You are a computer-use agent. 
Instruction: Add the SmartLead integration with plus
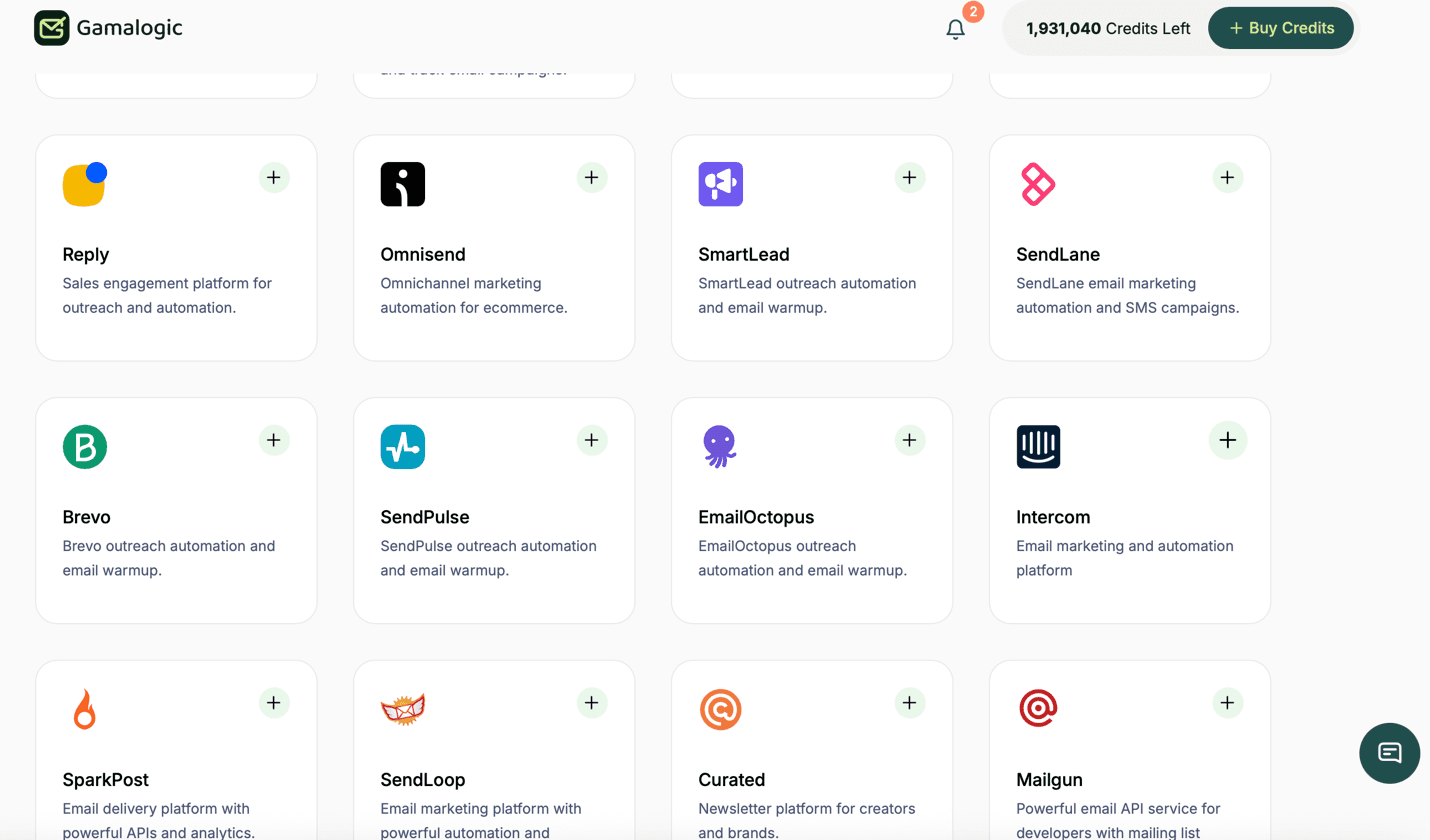coord(909,177)
